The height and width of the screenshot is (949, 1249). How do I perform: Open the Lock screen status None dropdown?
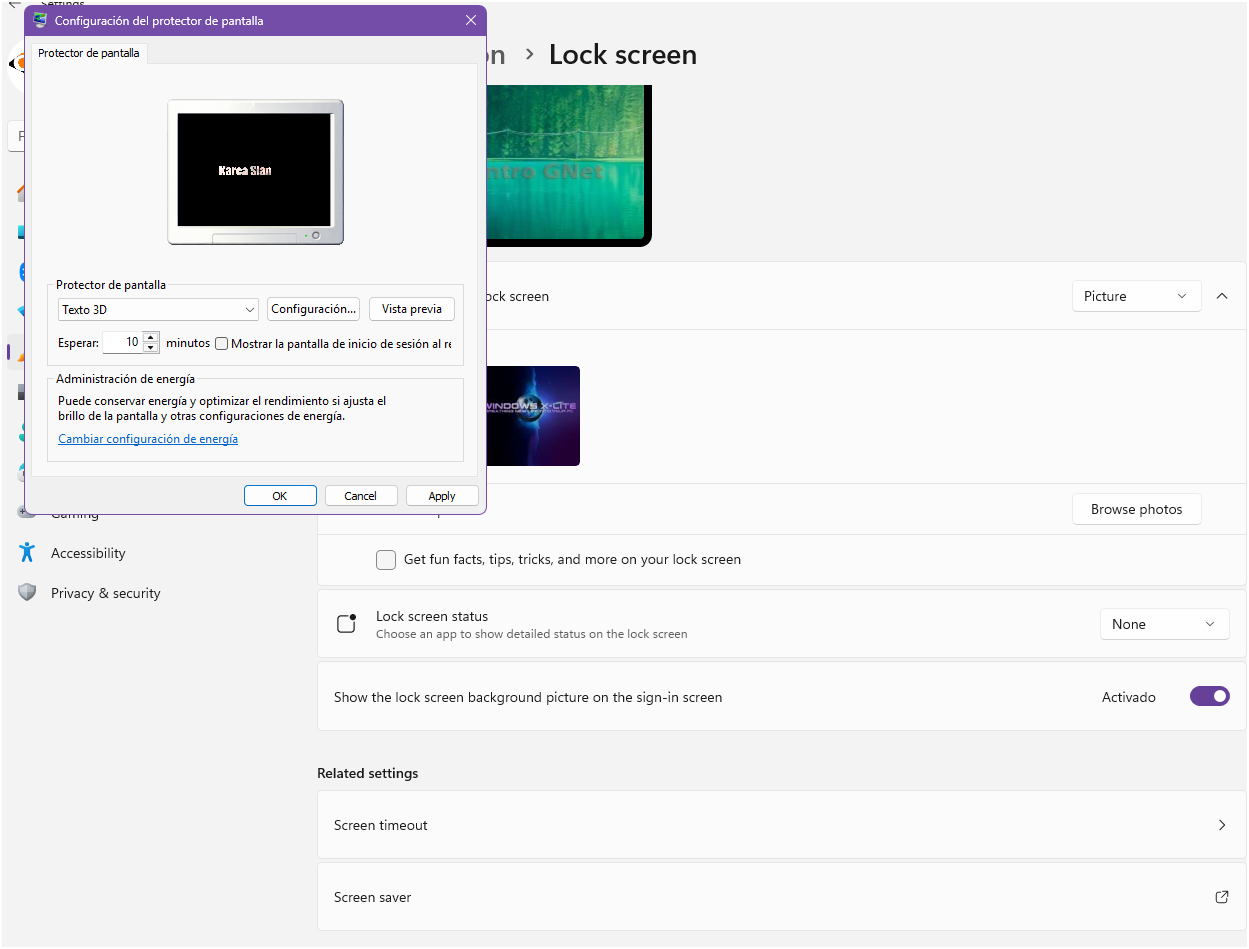pos(1164,624)
